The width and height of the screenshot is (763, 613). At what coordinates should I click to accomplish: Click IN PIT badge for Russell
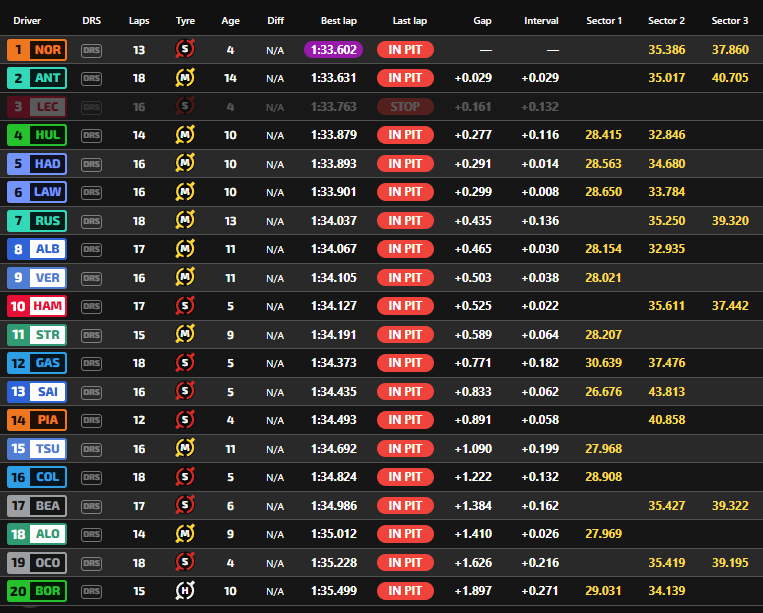pyautogui.click(x=405, y=221)
